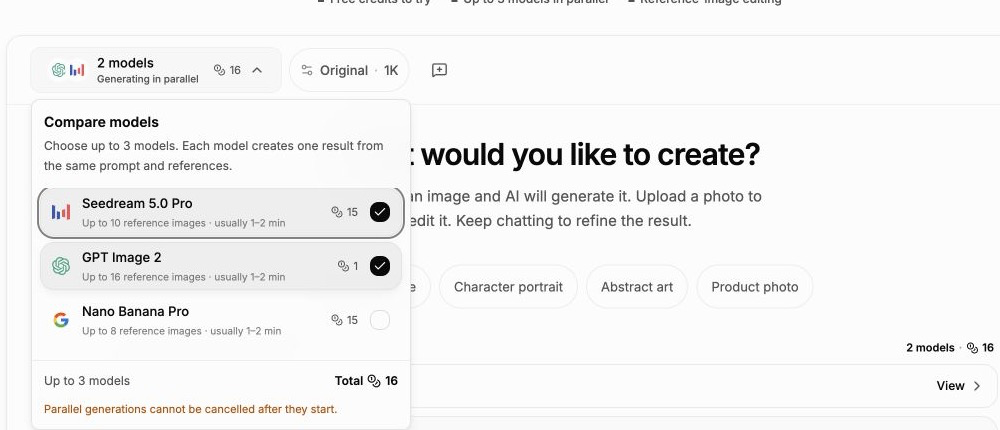
Task: Click the 'Generating in parallel' subtitle
Action: 147,79
